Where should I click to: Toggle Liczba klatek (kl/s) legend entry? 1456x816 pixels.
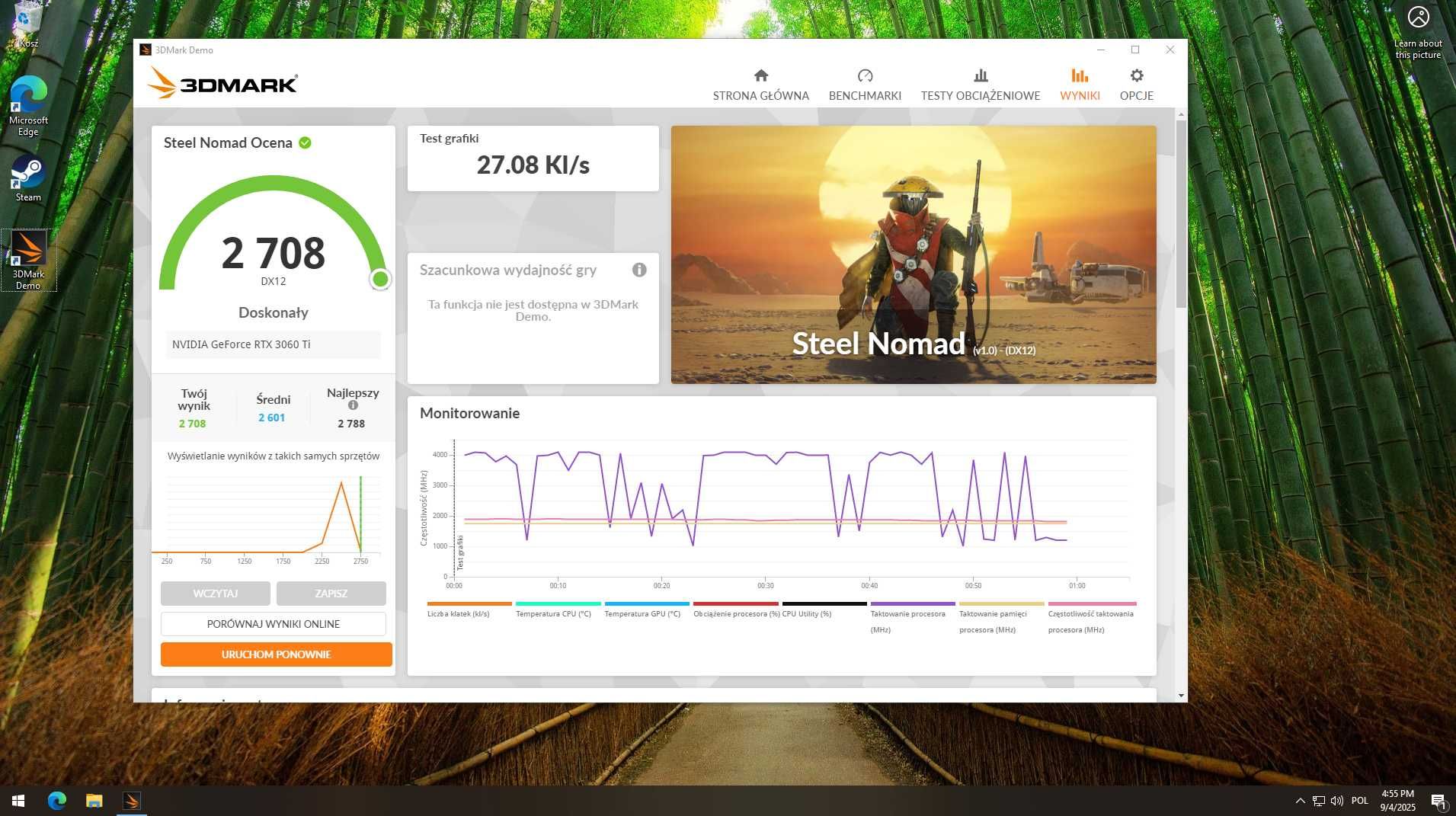469,610
